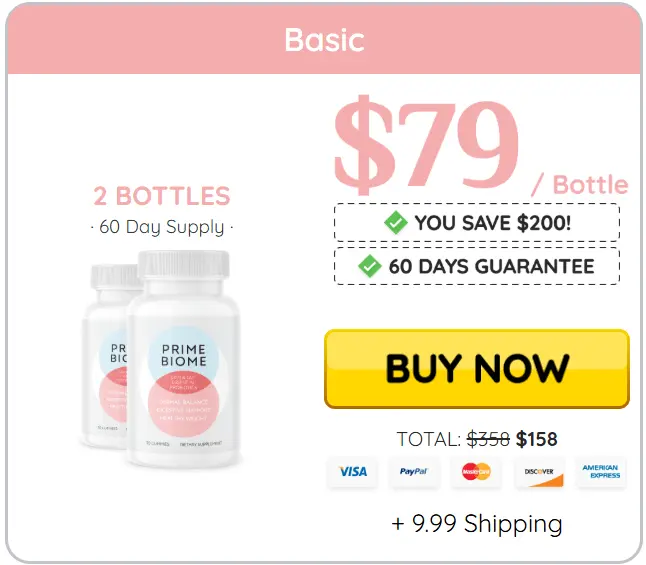Click the 2 BOTTLES heading
This screenshot has height=565, width=646.
[x=162, y=196]
